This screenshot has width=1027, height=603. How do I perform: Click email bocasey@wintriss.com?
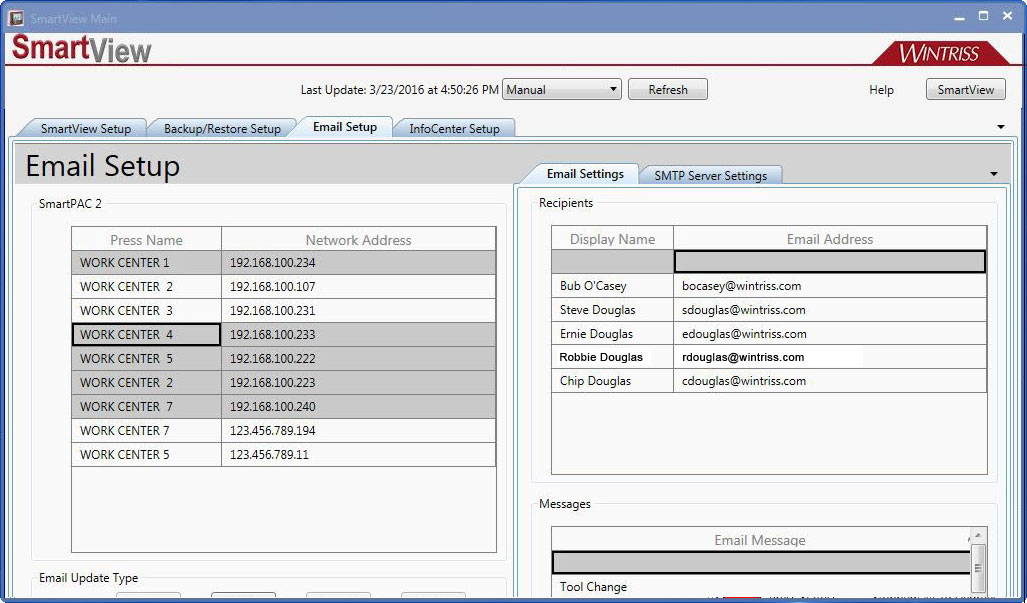coord(741,286)
